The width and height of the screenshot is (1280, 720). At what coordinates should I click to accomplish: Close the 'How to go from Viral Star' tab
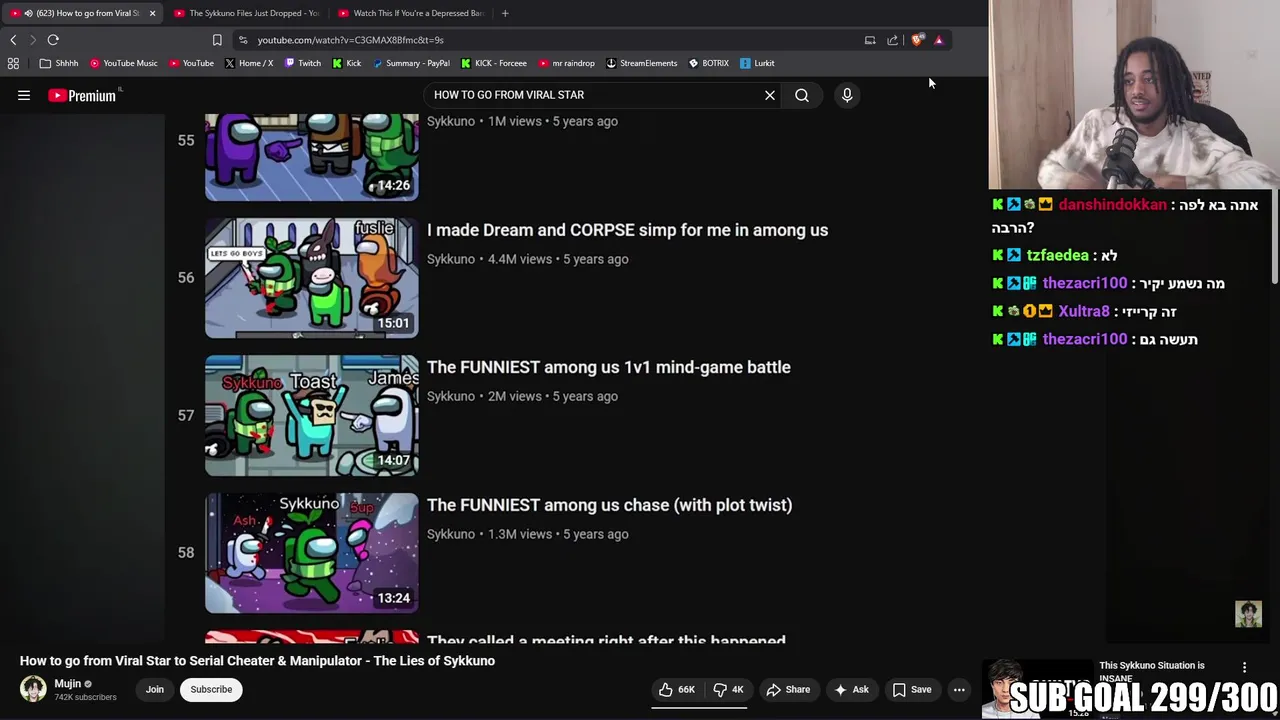point(152,13)
